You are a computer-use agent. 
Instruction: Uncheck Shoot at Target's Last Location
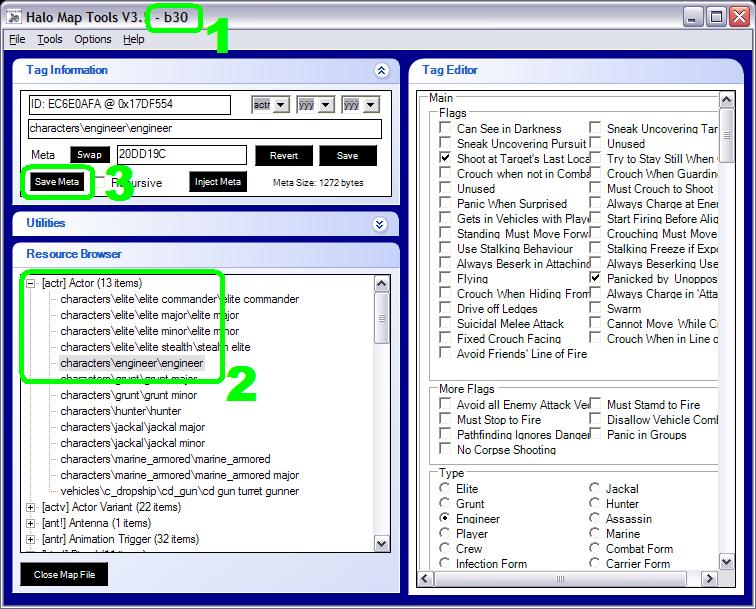tap(445, 158)
